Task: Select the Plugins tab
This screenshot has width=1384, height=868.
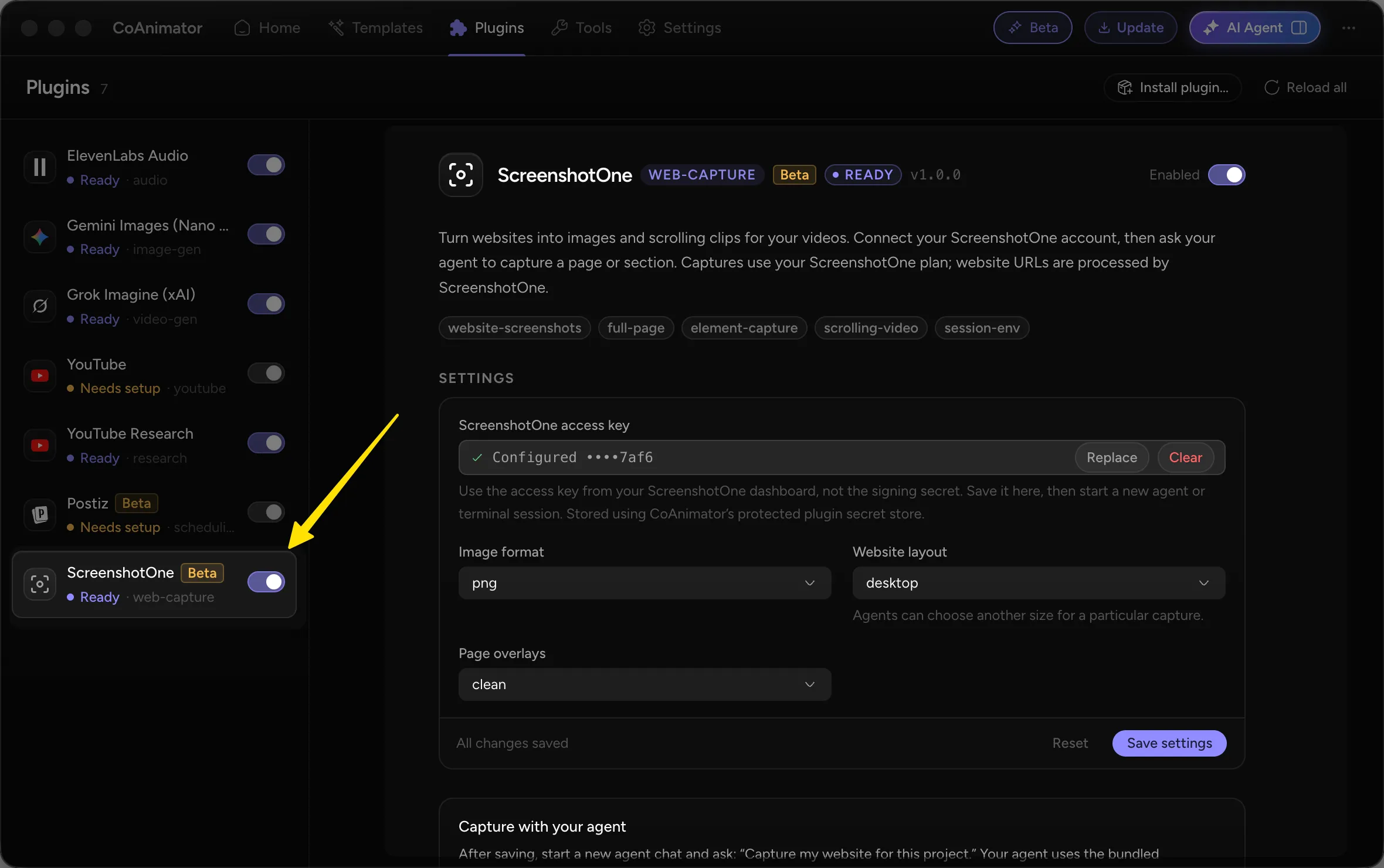Action: [x=487, y=28]
